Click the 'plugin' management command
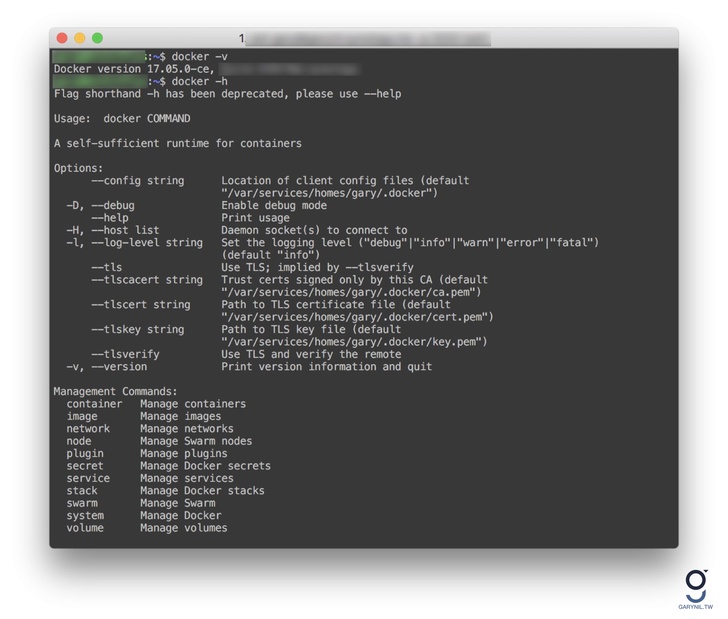This screenshot has height=619, width=728. point(85,454)
